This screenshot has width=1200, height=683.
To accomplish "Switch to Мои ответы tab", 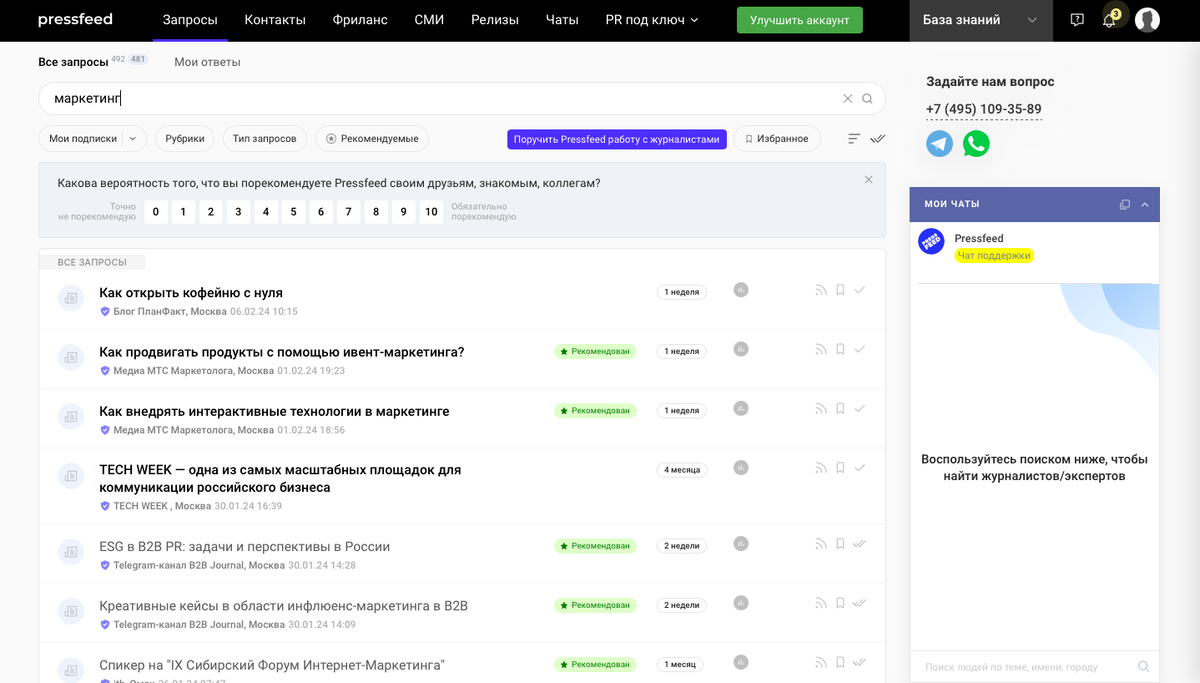I will [207, 62].
